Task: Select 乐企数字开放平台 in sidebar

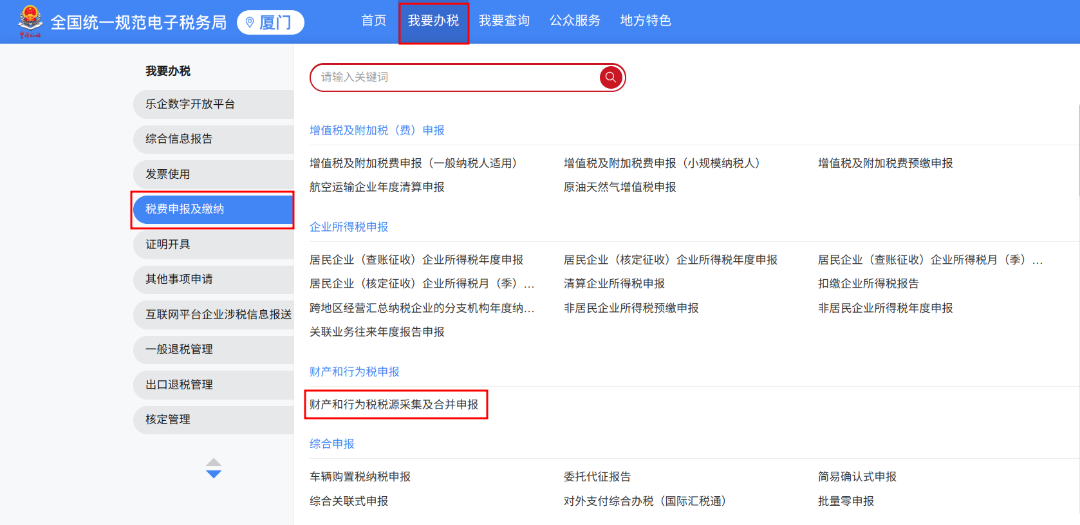Action: 214,105
